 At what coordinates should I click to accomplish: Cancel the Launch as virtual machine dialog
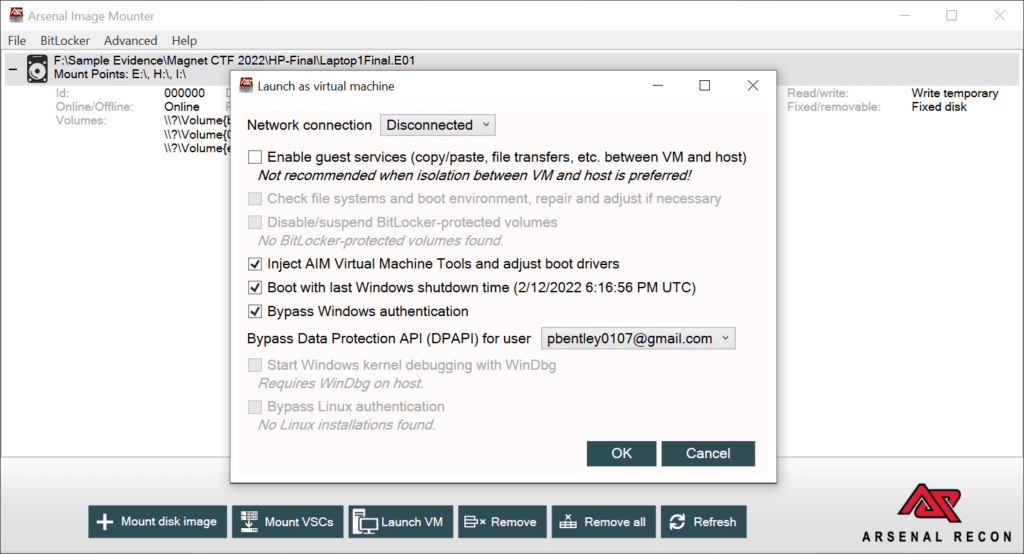(x=708, y=453)
